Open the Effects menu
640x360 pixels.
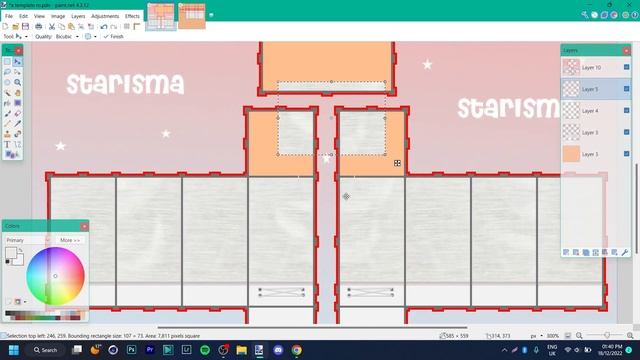[132, 16]
